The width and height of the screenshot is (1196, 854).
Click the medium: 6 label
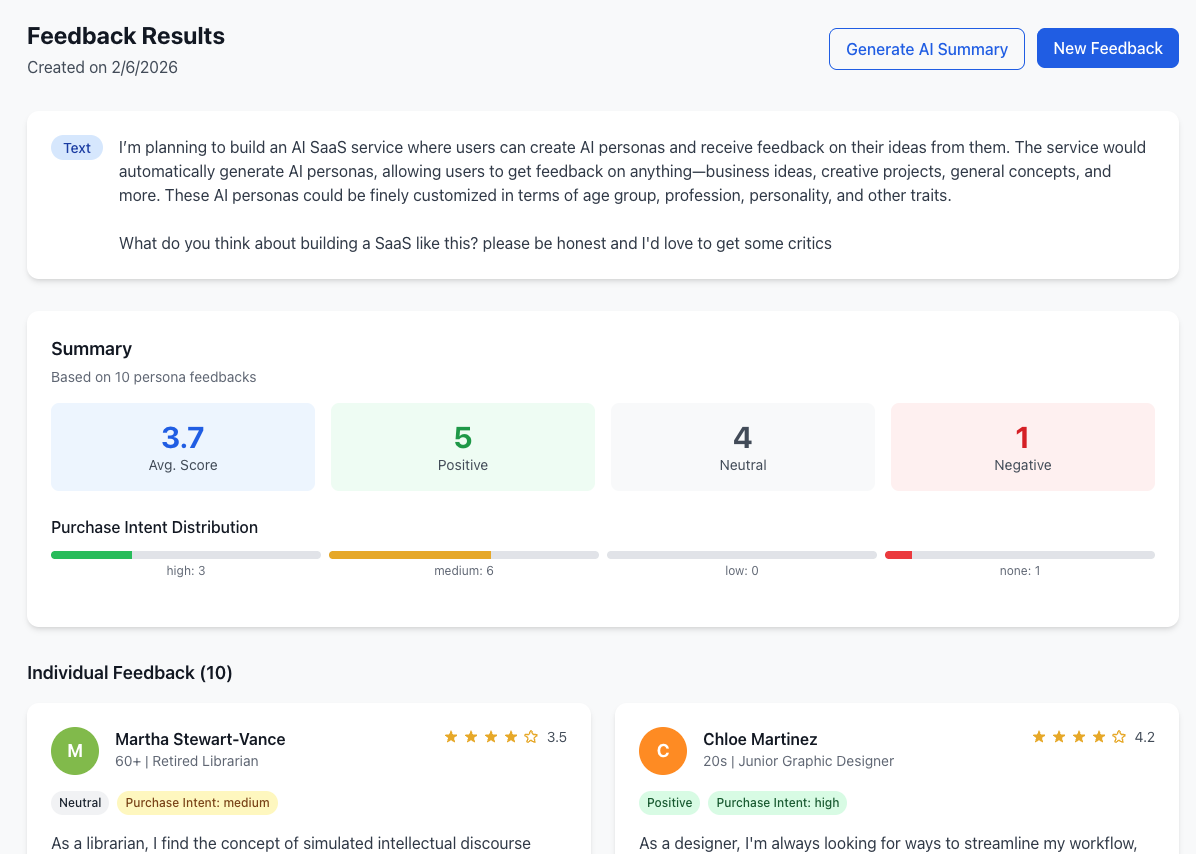click(464, 570)
